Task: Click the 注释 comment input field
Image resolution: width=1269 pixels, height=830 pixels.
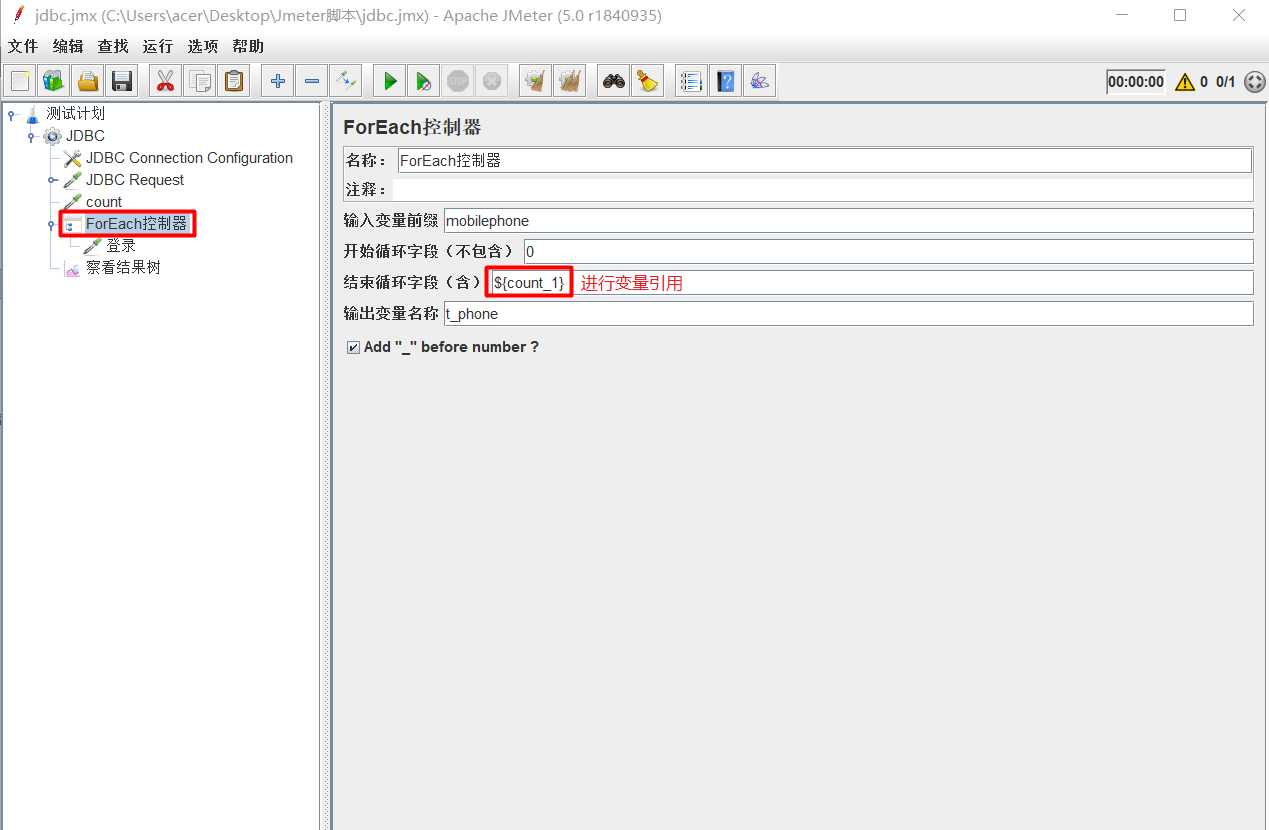Action: pyautogui.click(x=823, y=189)
